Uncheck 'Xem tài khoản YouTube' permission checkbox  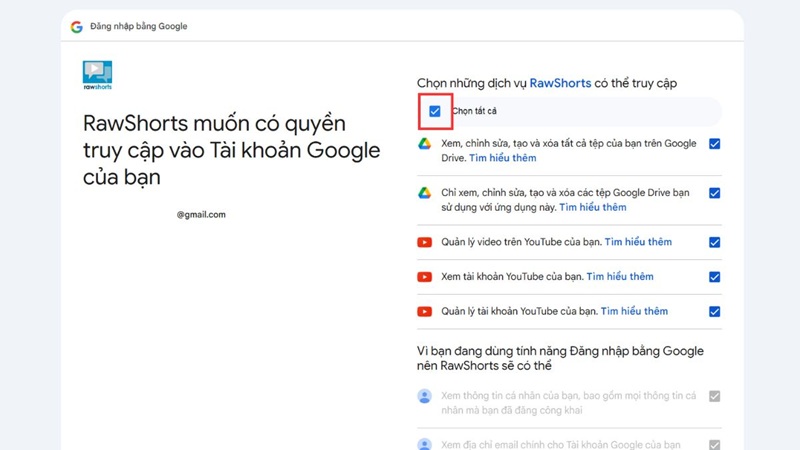point(714,277)
